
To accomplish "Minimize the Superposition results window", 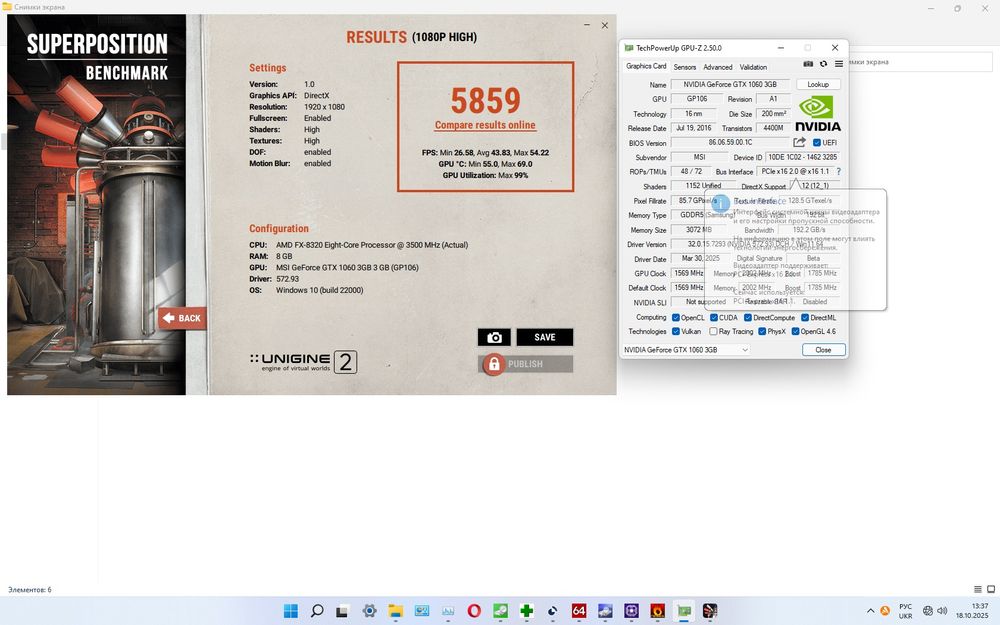I will 587,26.
